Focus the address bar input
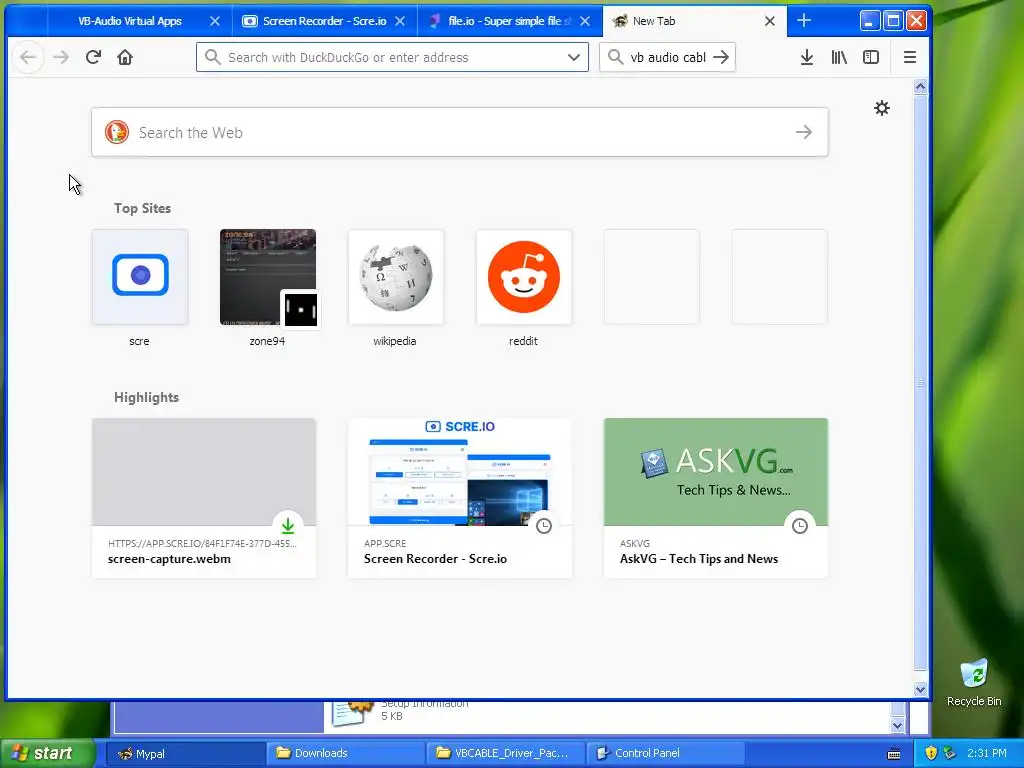Screen dimensions: 1024x768 (392, 57)
